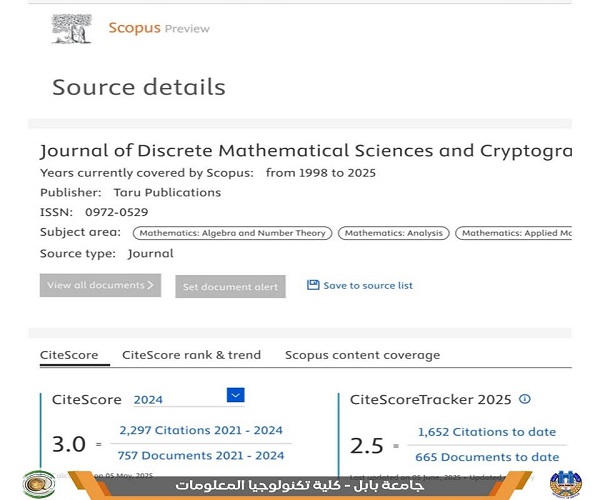Screen dimensions: 600x500
Task: Click the Set document alert button
Action: click(230, 287)
